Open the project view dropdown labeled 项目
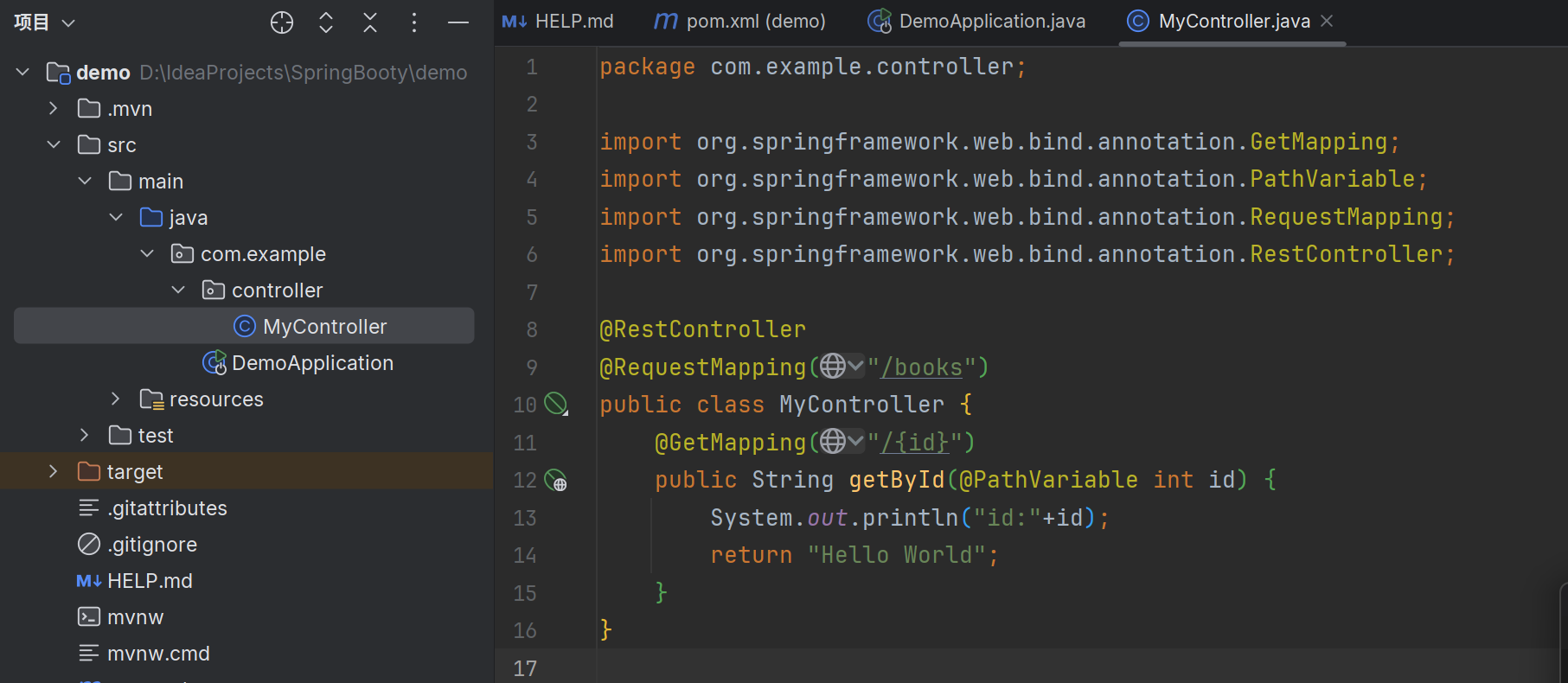 (x=45, y=22)
